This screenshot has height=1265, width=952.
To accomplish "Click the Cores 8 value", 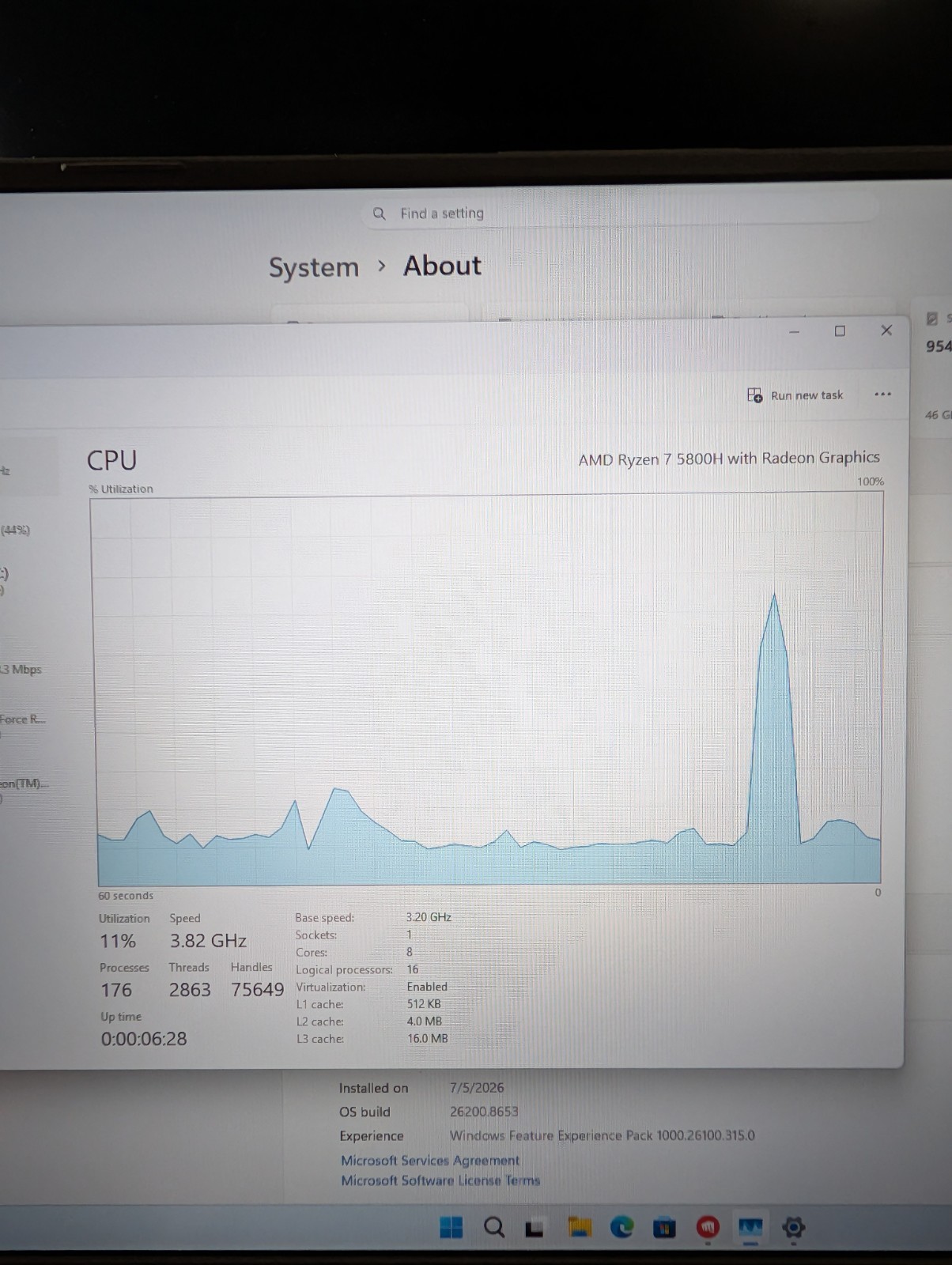I will click(x=410, y=952).
